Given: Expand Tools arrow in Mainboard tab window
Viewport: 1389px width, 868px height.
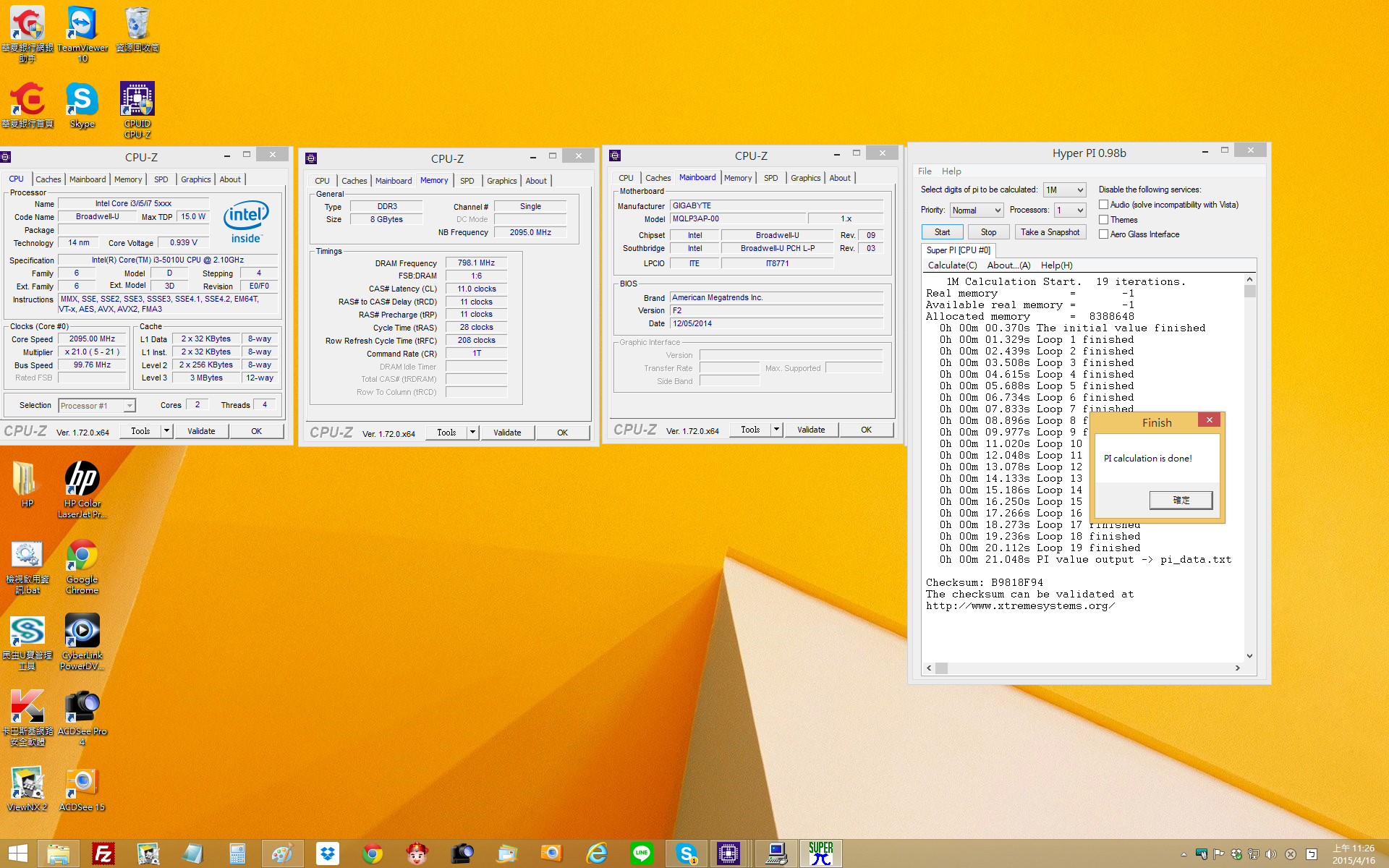Looking at the screenshot, I should click(x=776, y=430).
